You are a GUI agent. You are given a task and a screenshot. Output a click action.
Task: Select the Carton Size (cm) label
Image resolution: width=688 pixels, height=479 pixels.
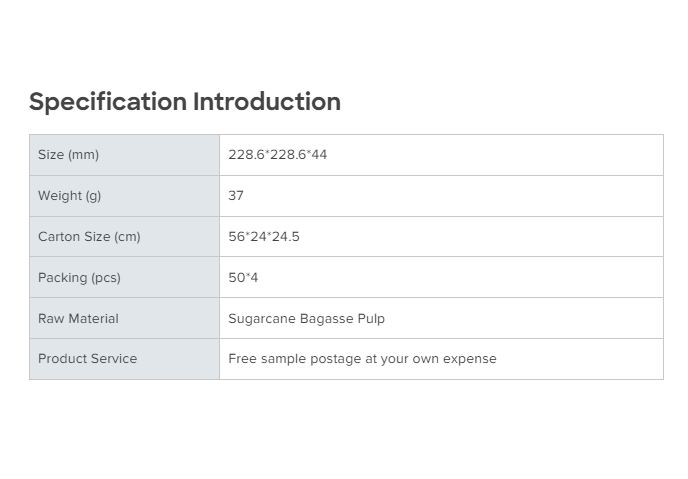(x=89, y=237)
